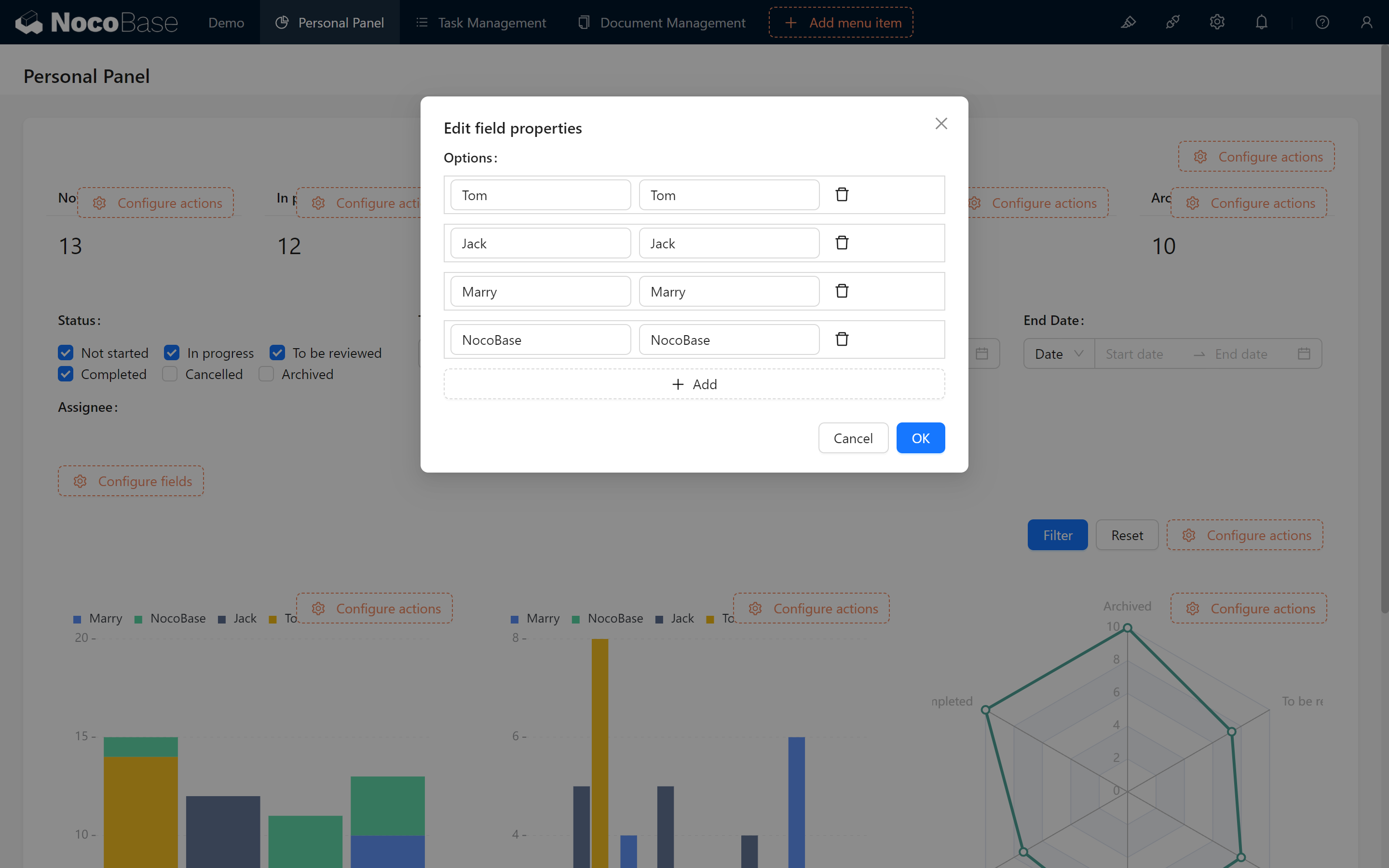Viewport: 1389px width, 868px height.
Task: Click the plus icon of Add option
Action: [678, 384]
